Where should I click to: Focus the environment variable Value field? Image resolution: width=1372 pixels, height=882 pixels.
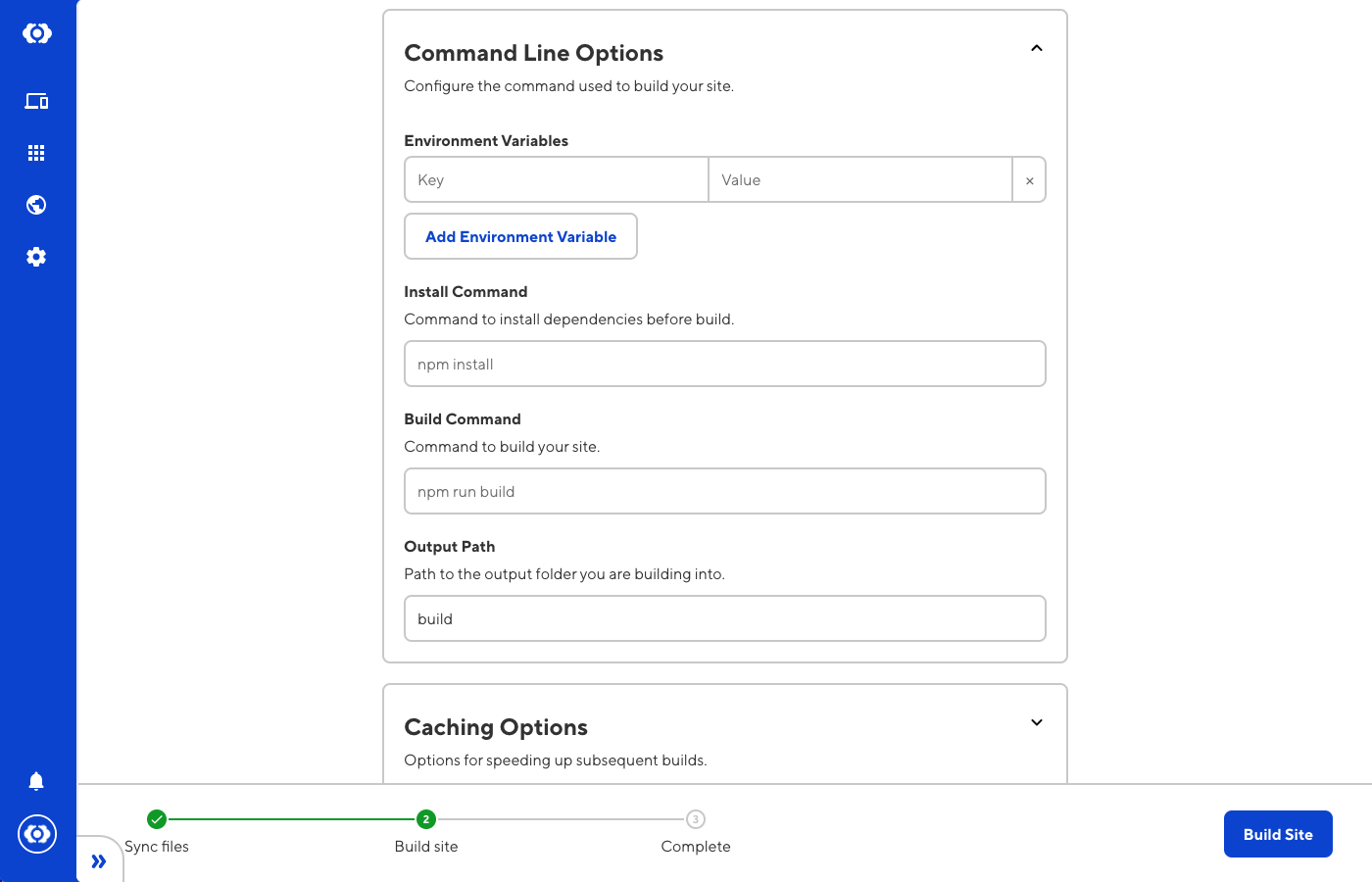[860, 180]
